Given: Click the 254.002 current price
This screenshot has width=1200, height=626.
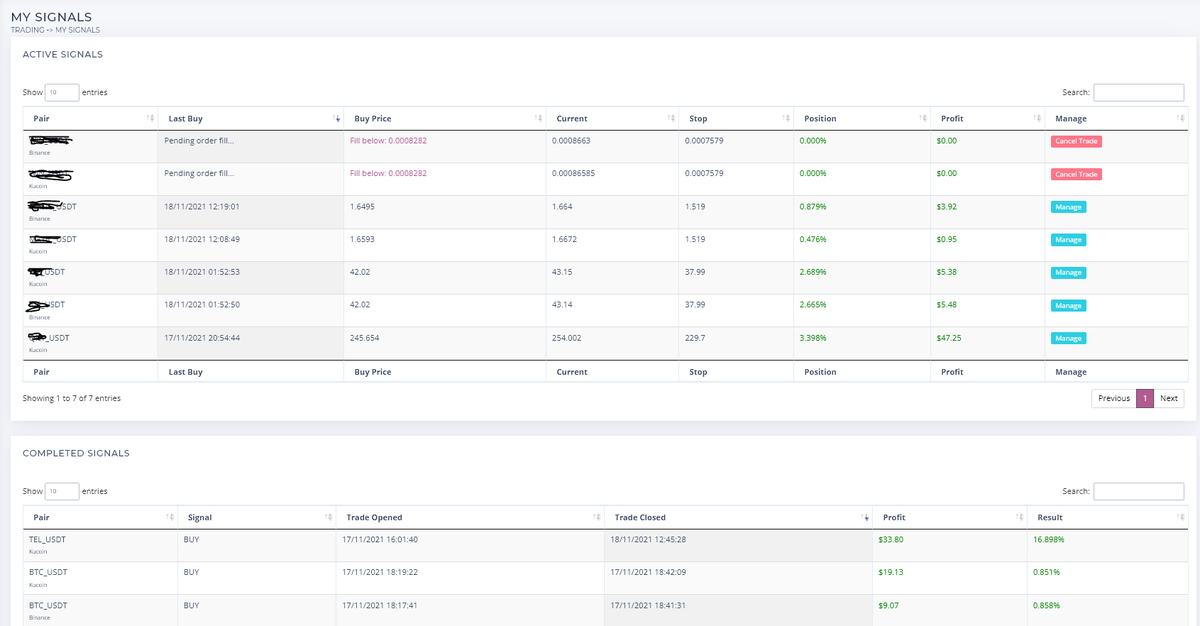Looking at the screenshot, I should pos(567,338).
